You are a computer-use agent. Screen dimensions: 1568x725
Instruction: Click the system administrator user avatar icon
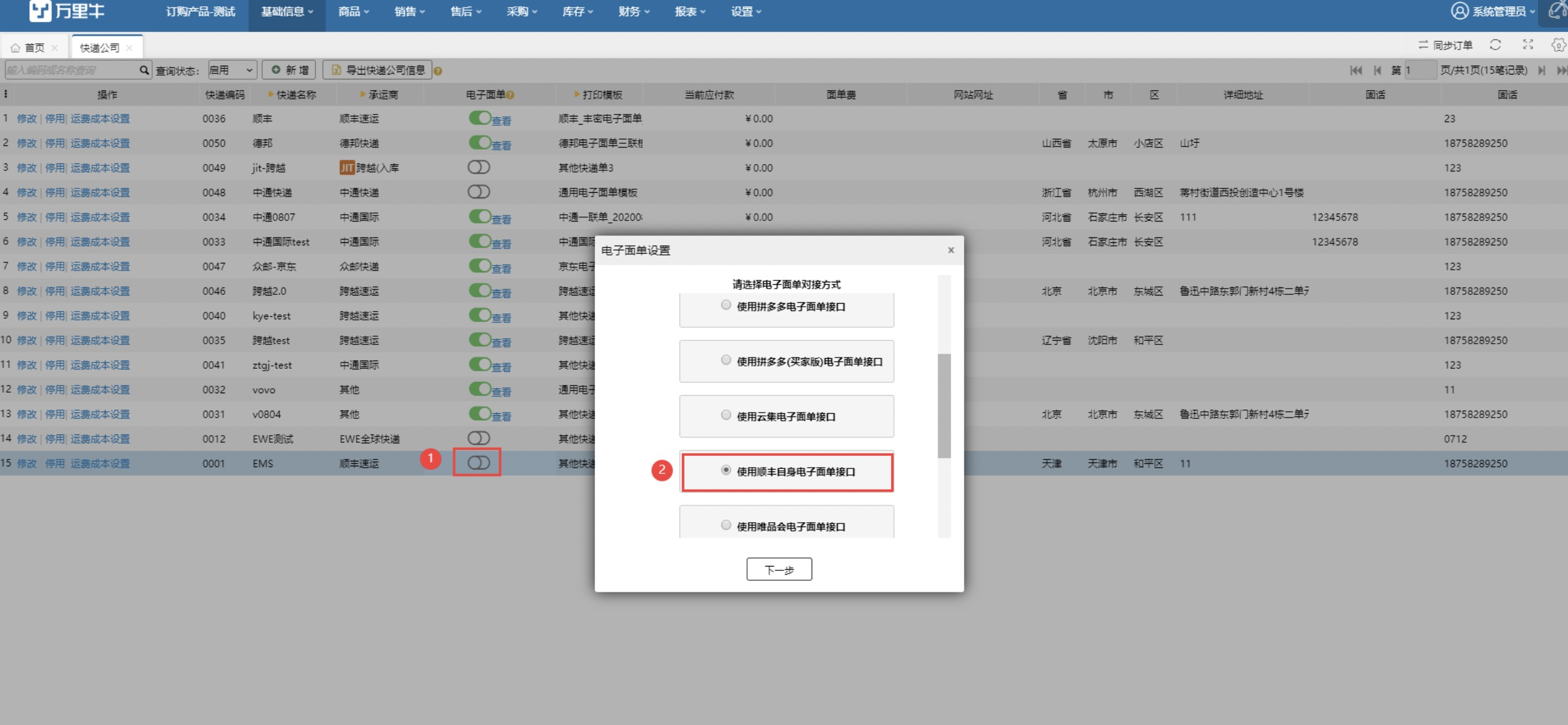tap(1459, 11)
